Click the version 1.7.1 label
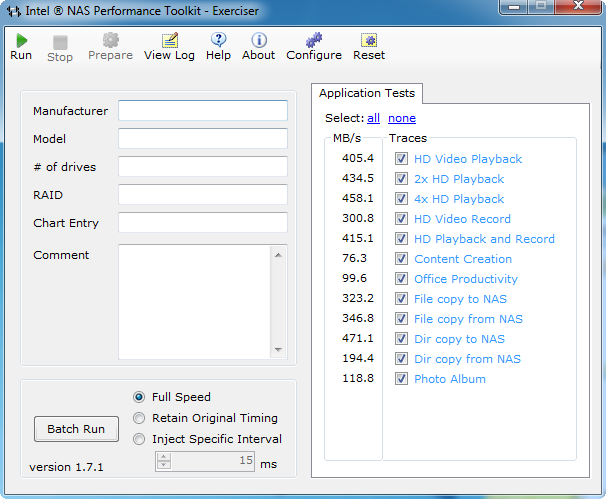Viewport: 606px width, 499px height. pyautogui.click(x=66, y=467)
